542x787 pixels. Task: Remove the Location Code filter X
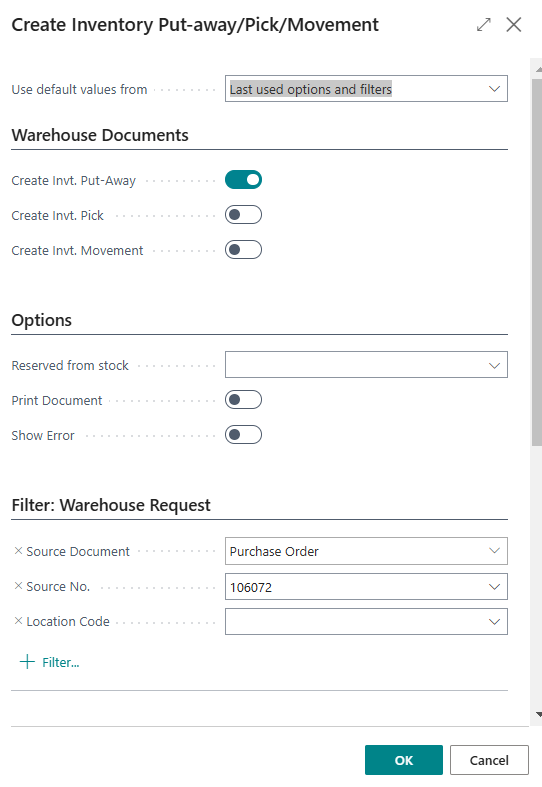pos(18,621)
